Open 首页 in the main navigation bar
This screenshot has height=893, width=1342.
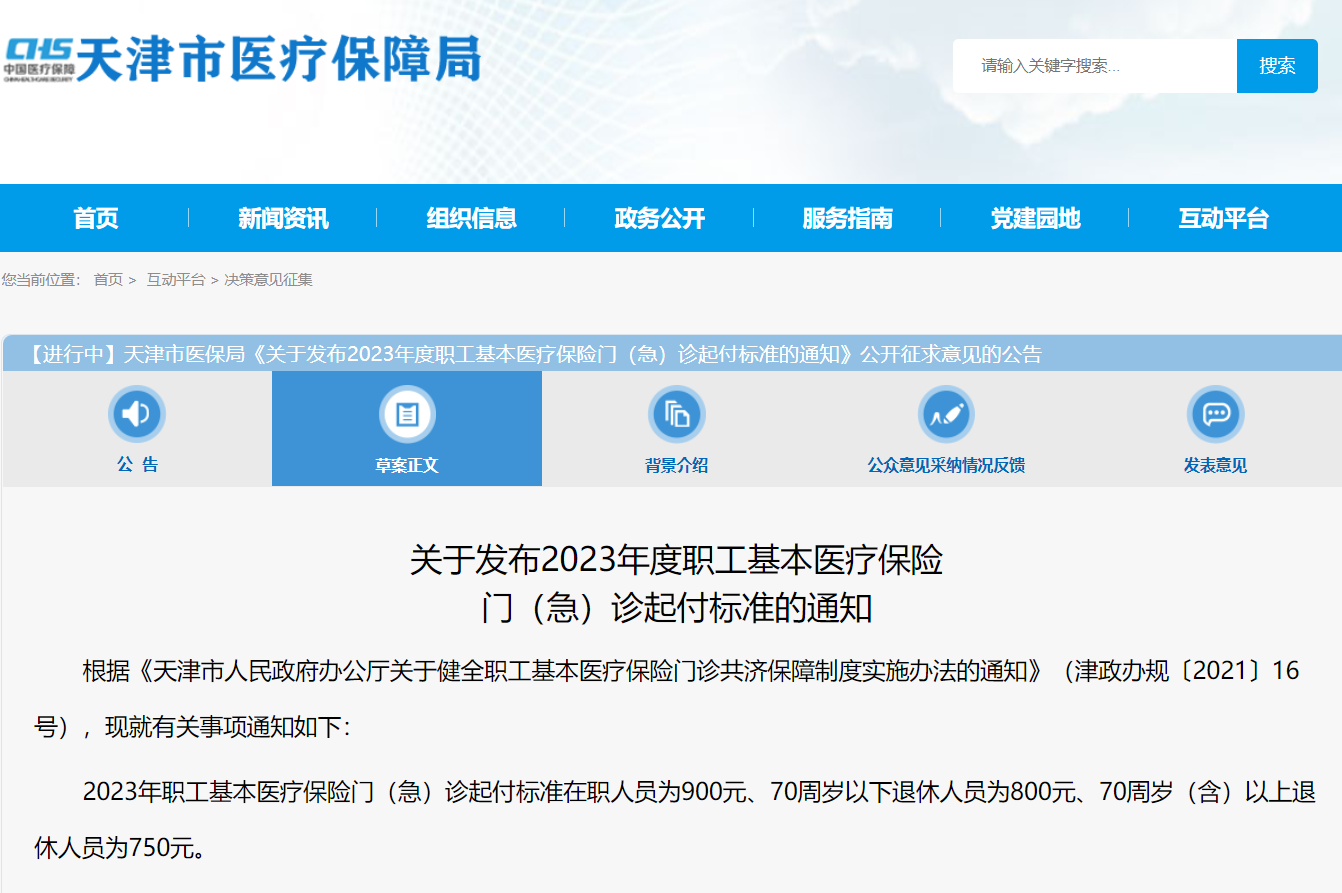coord(95,218)
